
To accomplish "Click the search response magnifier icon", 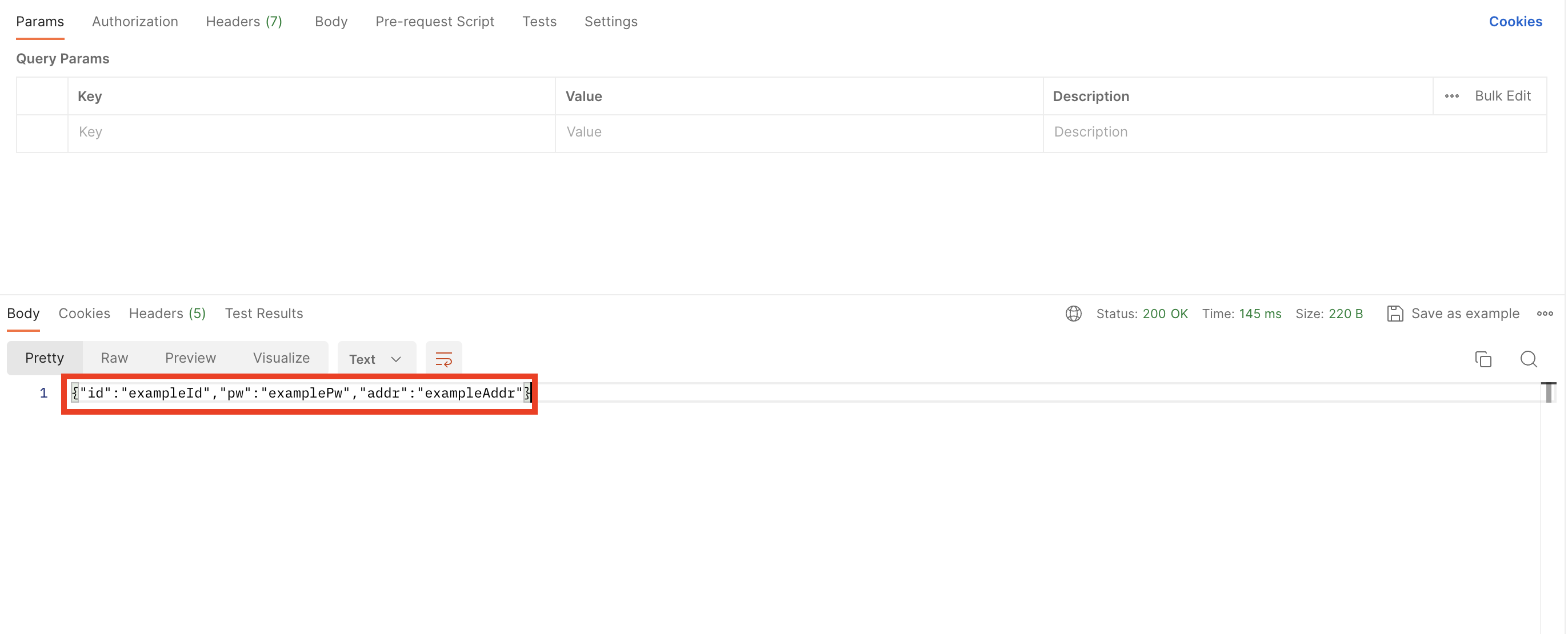I will (x=1529, y=359).
